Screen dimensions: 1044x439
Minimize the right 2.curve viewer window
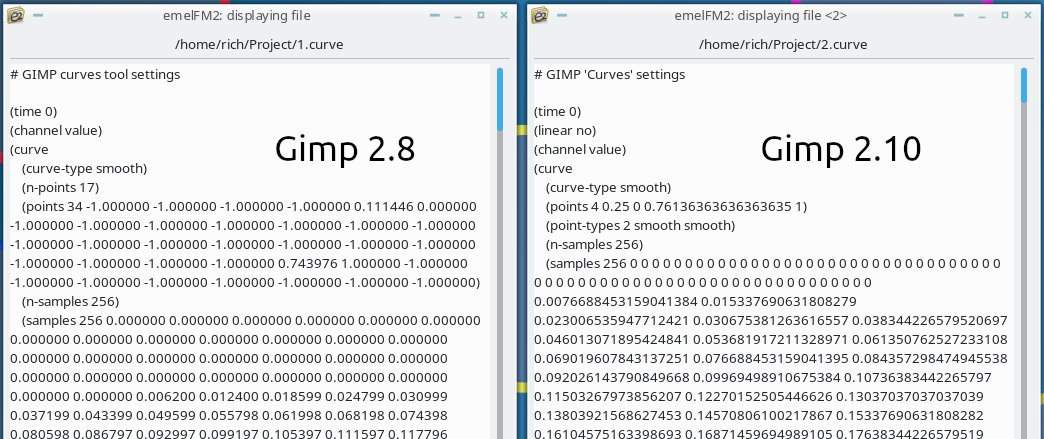(x=982, y=17)
